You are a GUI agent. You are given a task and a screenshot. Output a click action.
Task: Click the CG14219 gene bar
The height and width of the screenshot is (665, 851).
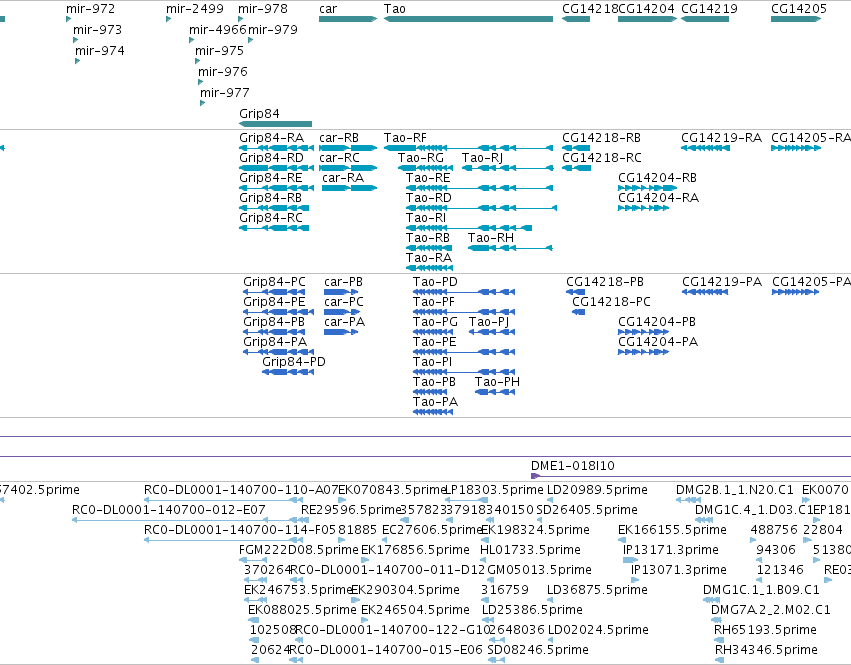coord(705,19)
